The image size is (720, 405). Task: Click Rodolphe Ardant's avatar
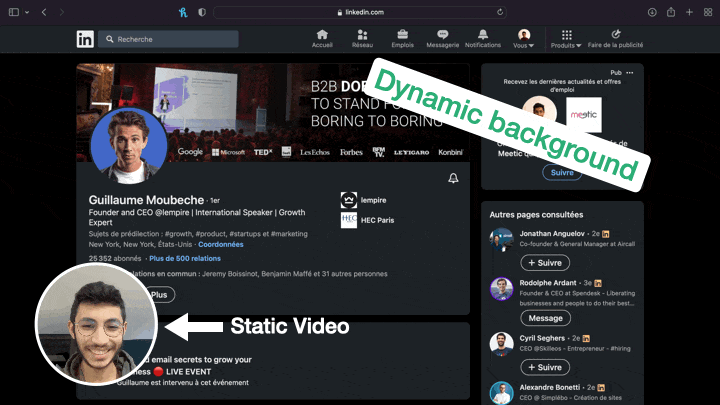click(x=501, y=289)
